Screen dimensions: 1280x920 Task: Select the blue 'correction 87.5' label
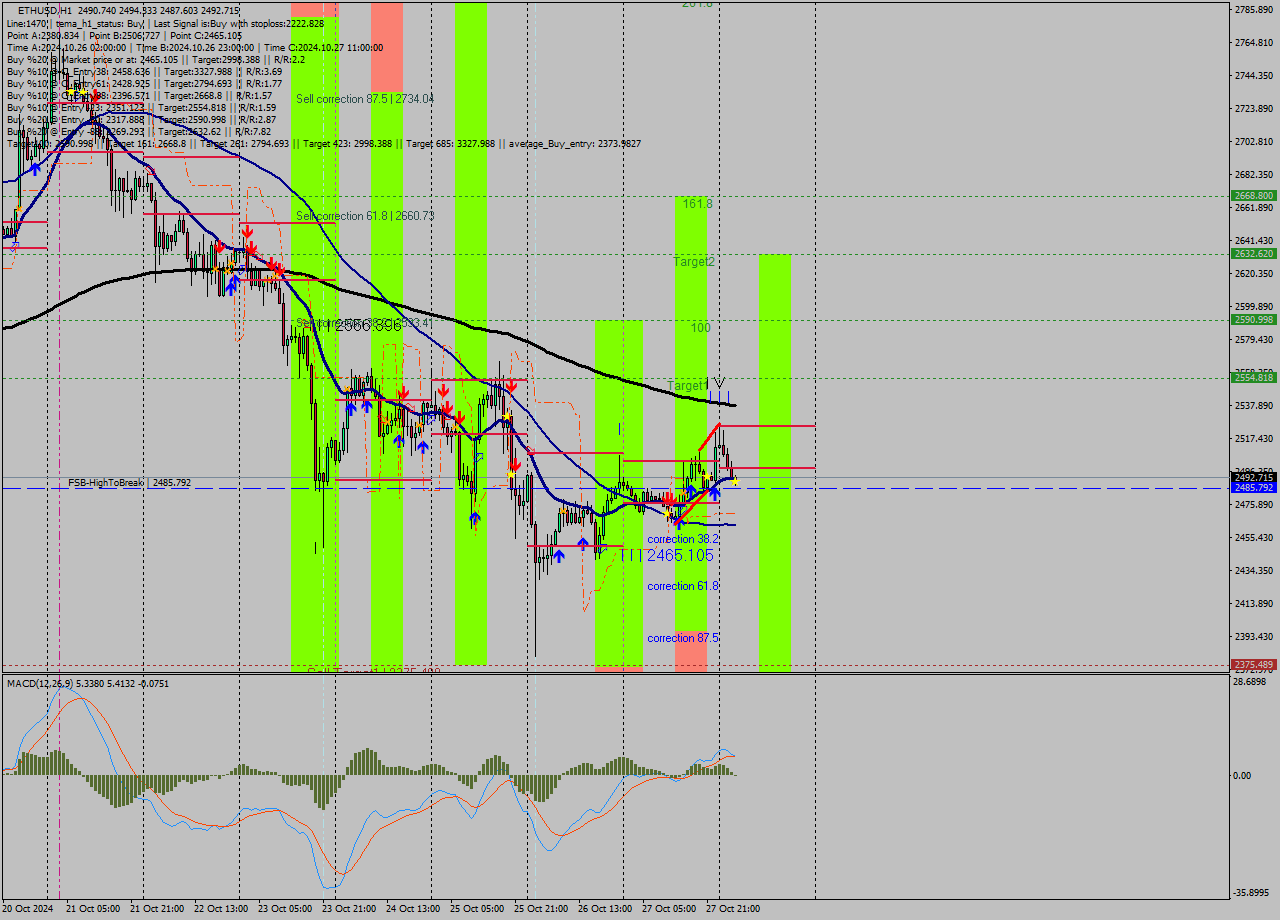683,638
